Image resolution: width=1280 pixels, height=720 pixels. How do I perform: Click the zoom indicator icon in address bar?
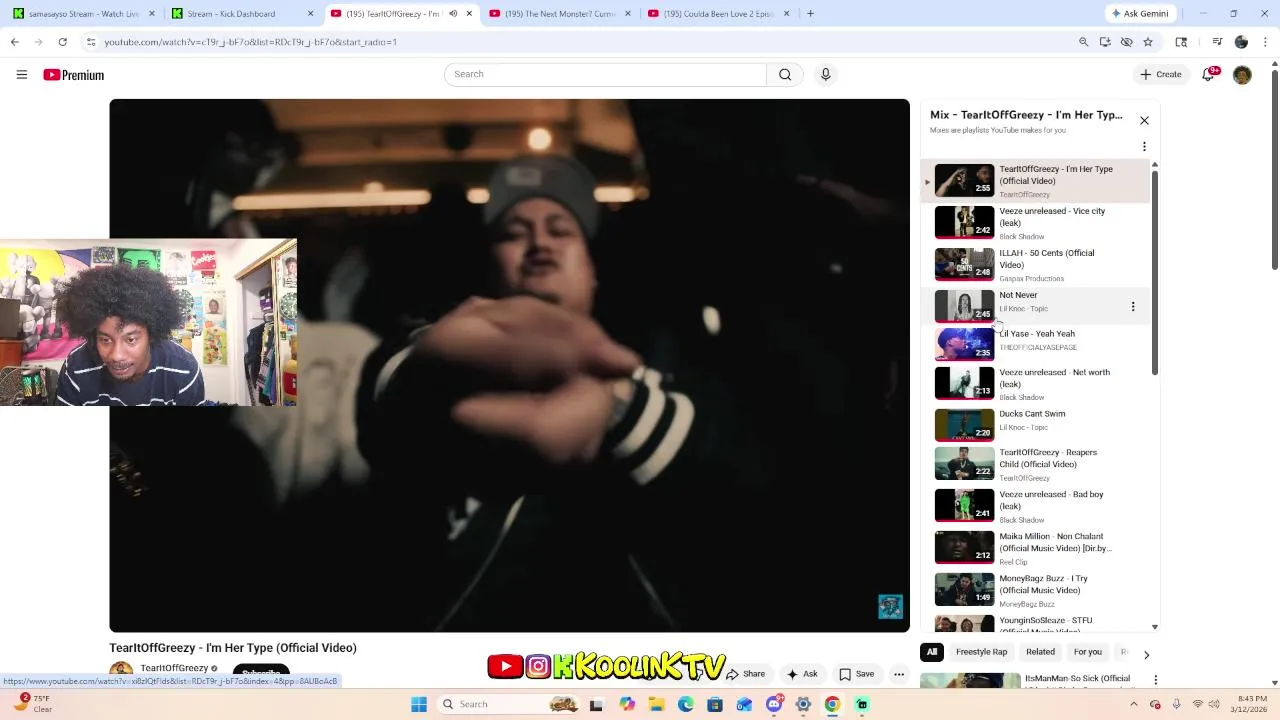tap(1083, 42)
